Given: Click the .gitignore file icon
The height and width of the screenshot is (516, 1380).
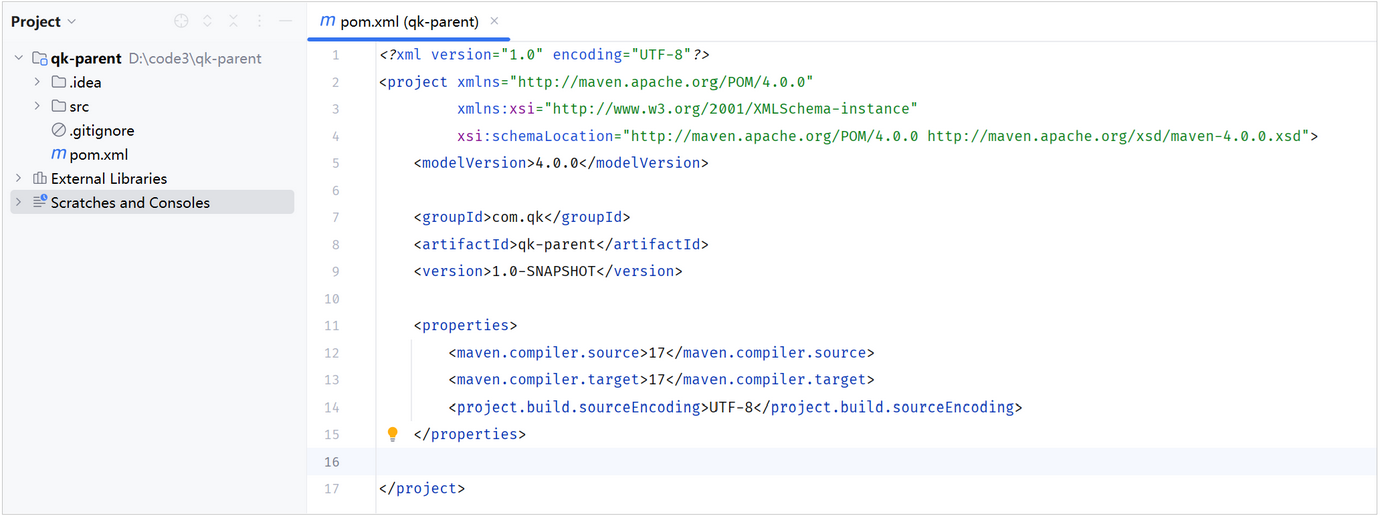Looking at the screenshot, I should [x=59, y=131].
